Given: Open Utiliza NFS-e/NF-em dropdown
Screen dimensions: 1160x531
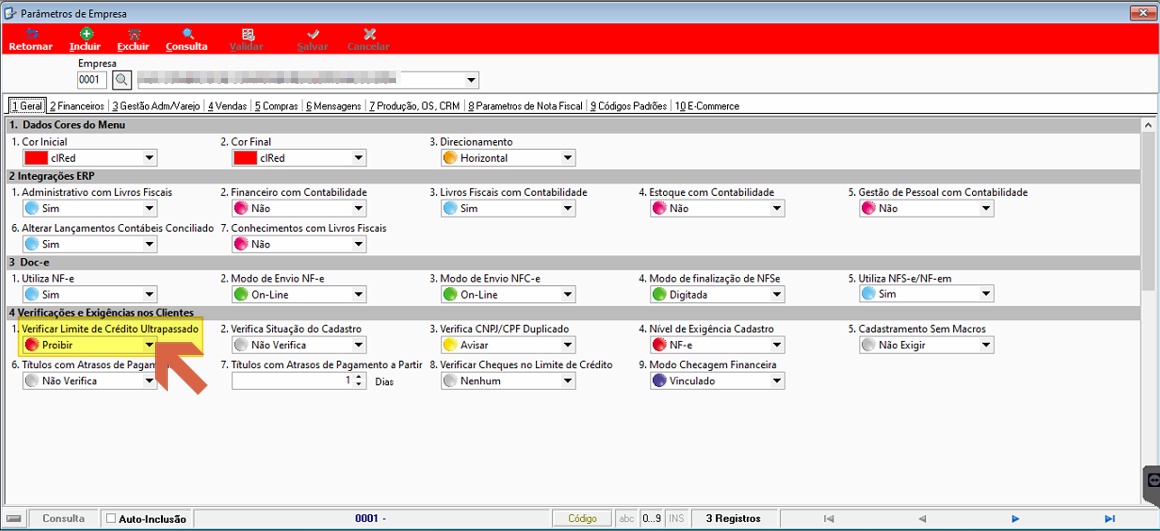Looking at the screenshot, I should [986, 294].
